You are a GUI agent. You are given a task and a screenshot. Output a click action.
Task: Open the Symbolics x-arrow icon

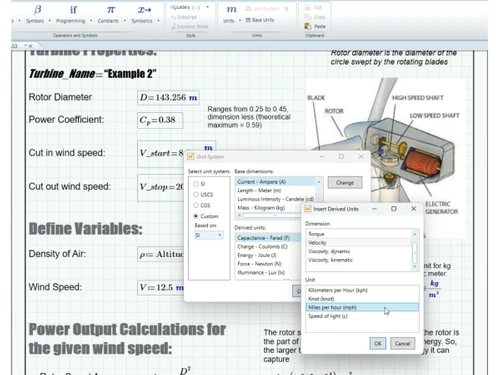[144, 10]
